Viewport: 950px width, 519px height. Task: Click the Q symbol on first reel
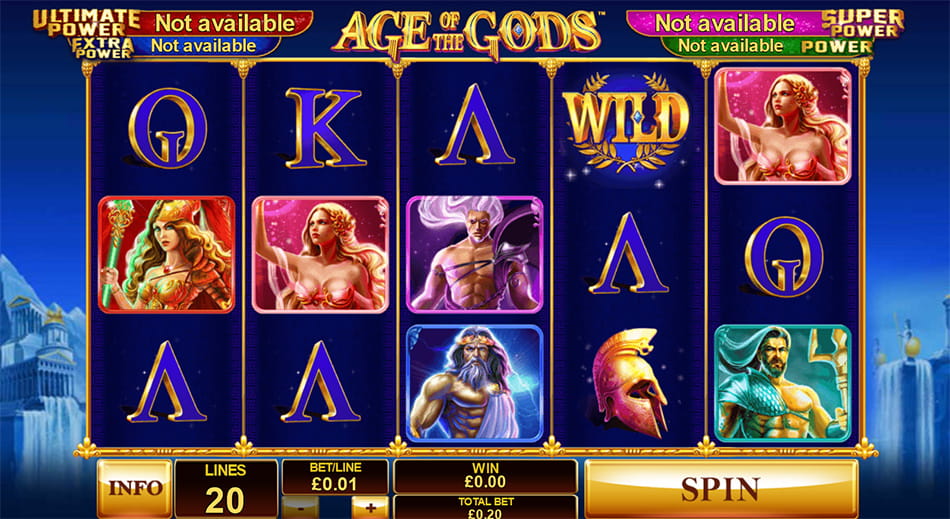167,127
